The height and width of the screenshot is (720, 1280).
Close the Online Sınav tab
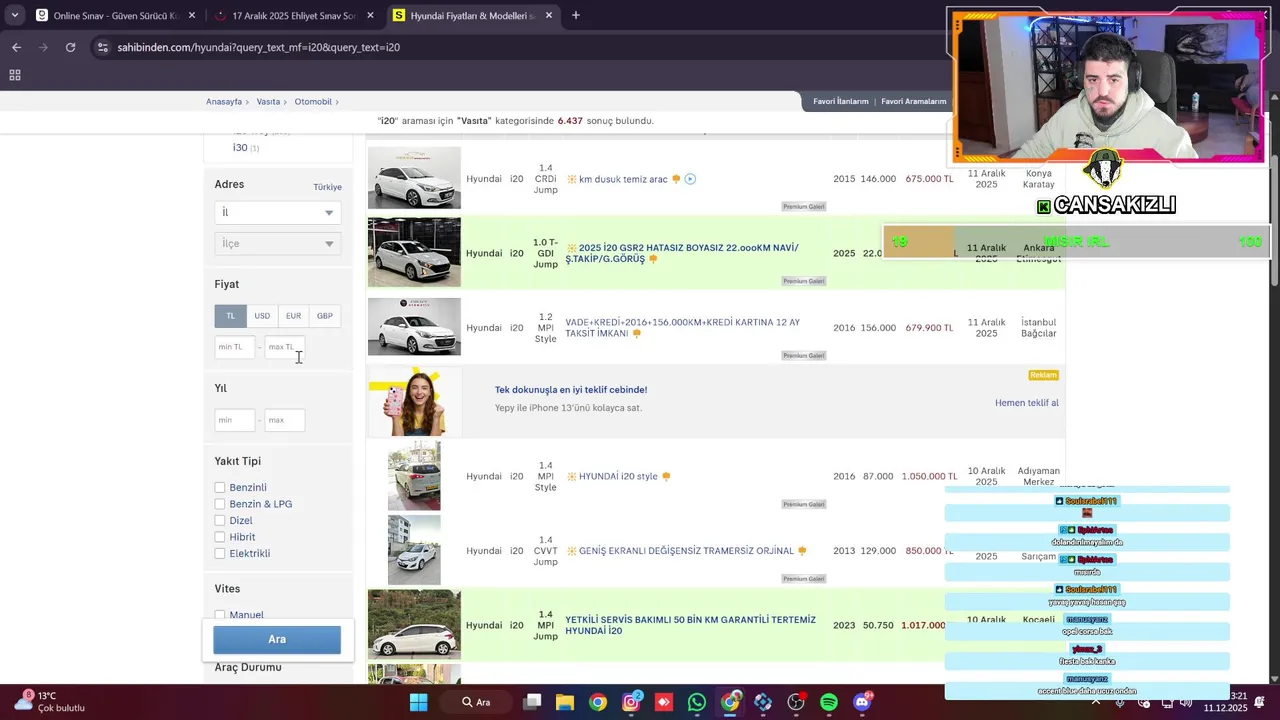192,15
